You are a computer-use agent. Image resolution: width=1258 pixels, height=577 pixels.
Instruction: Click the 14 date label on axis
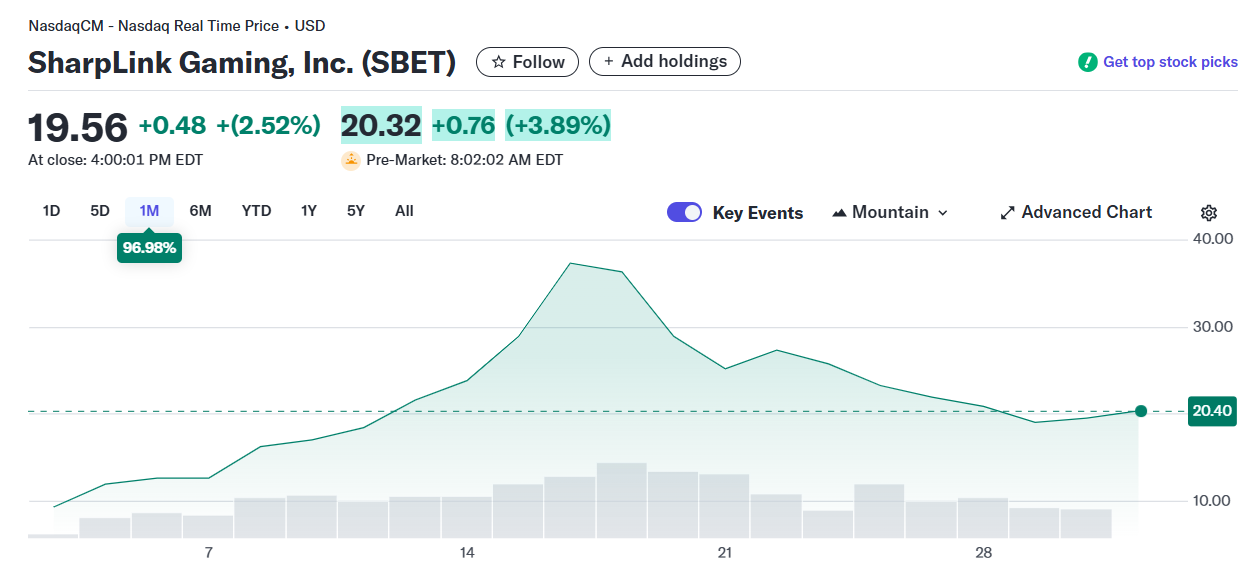click(x=467, y=553)
